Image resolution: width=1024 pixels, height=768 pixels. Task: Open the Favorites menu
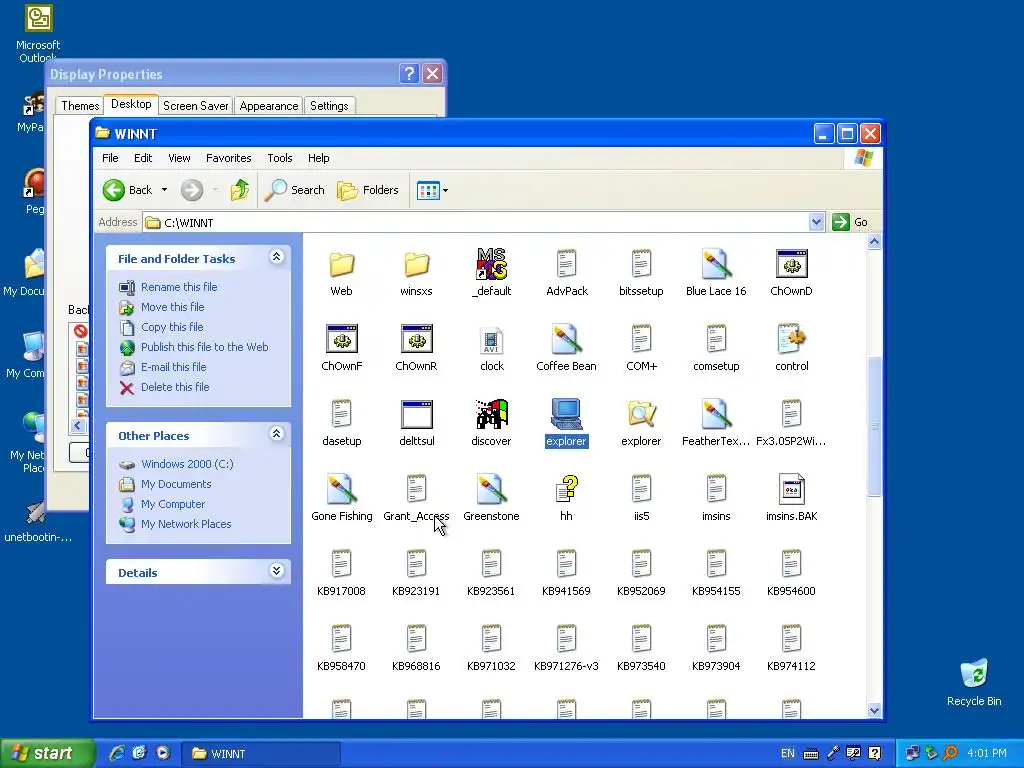229,158
